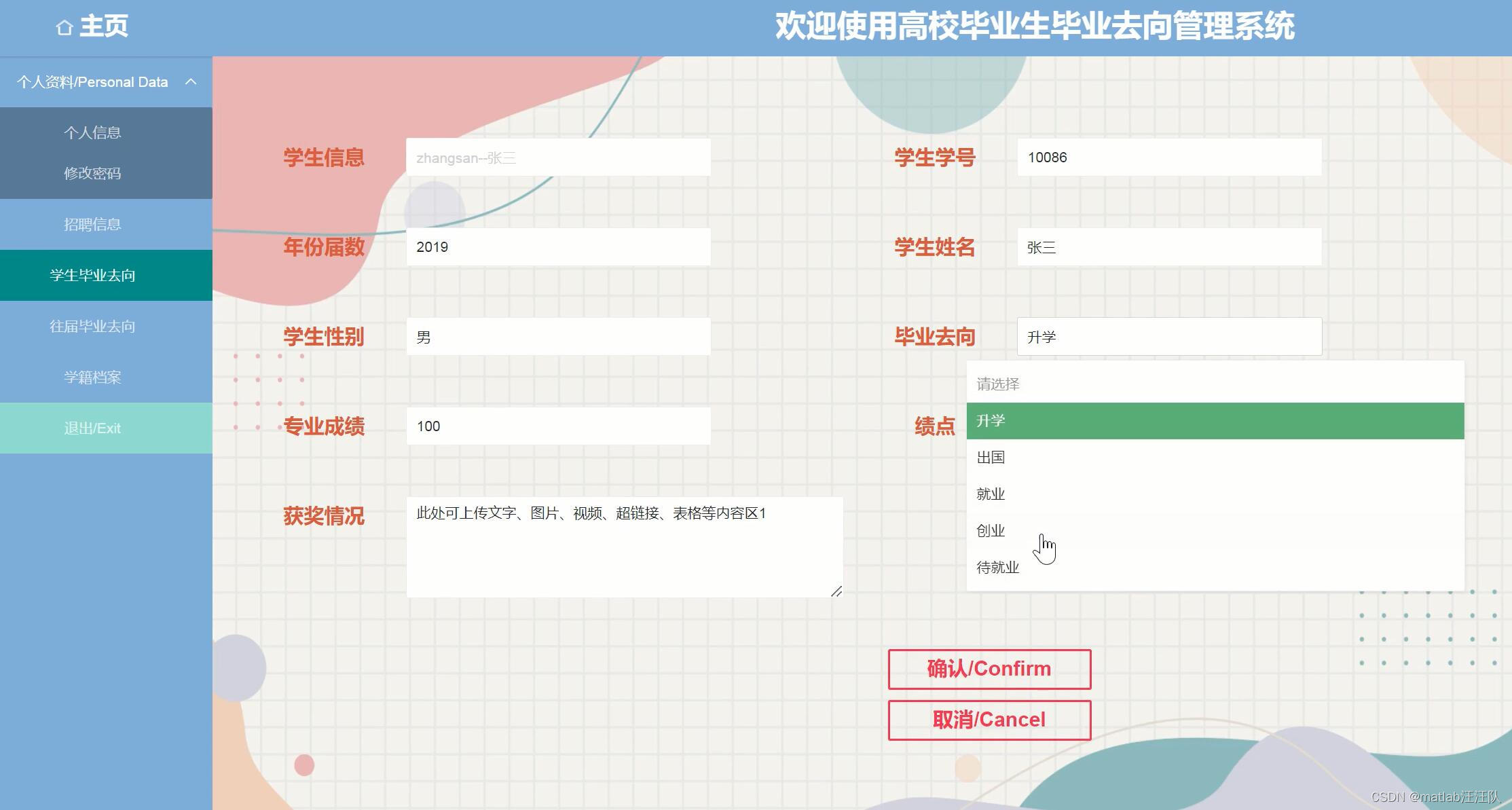This screenshot has height=810, width=1512.
Task: Choose 就业 option in dropdown
Action: pyautogui.click(x=991, y=494)
